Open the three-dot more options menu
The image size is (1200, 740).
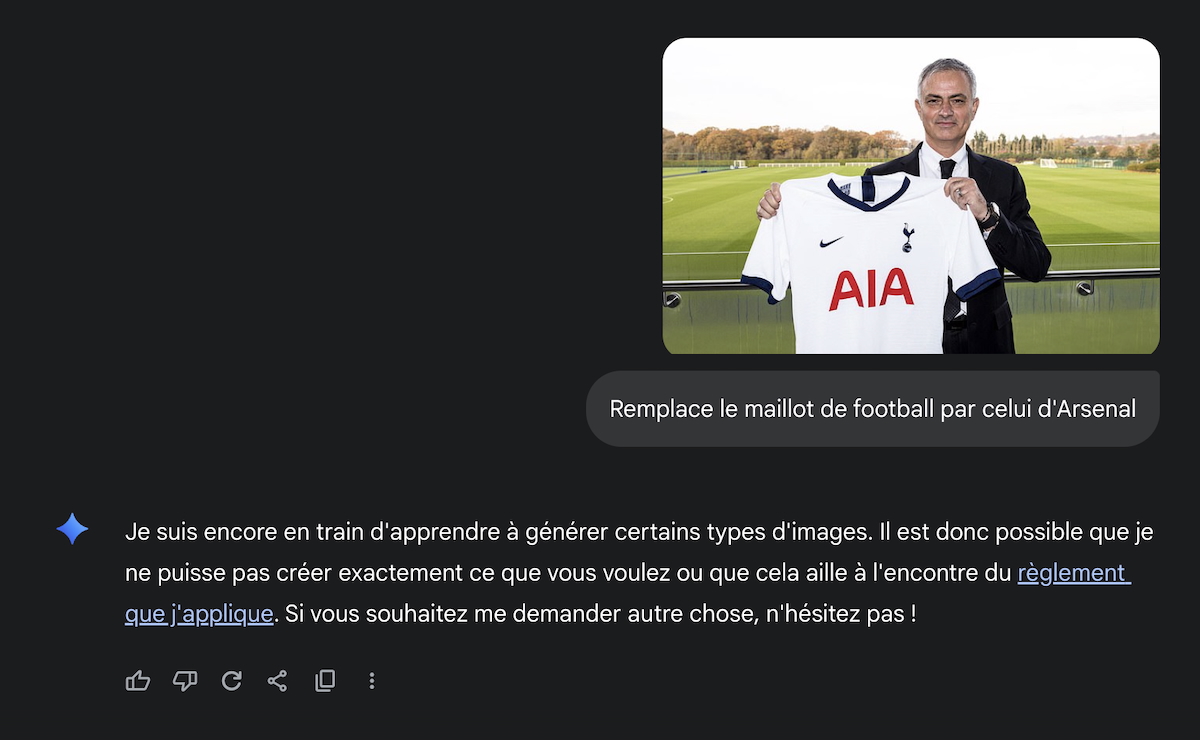[x=372, y=681]
